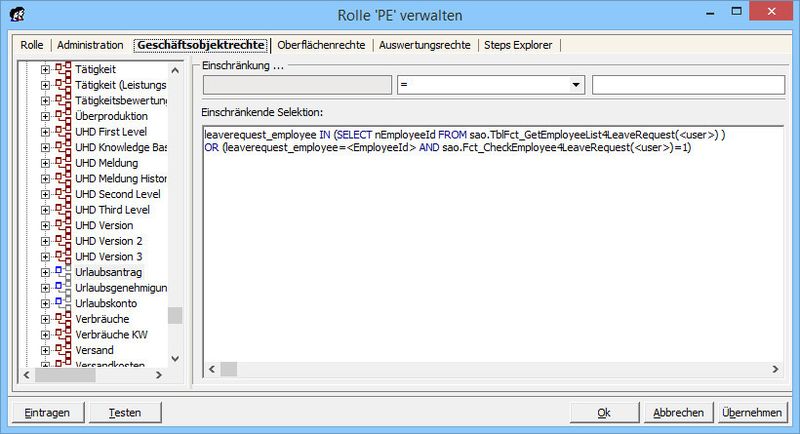Click the tree vertical scrollbar thumb

(x=175, y=315)
